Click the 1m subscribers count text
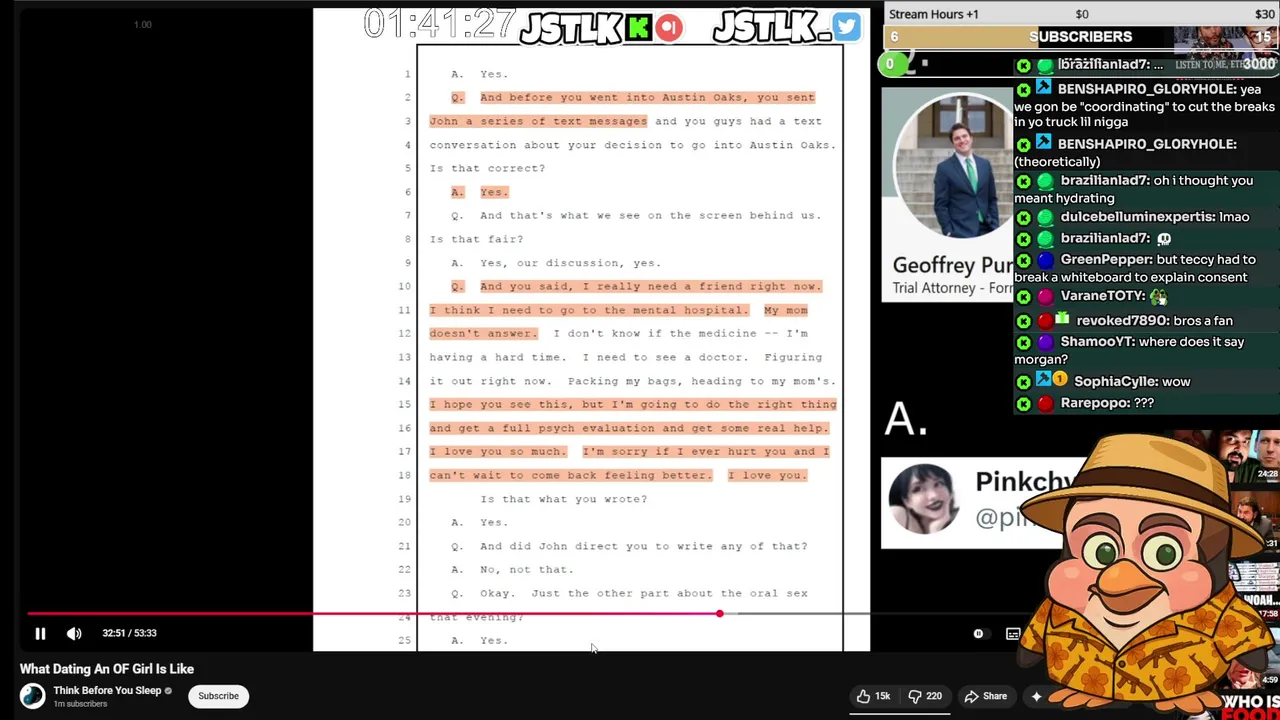This screenshot has width=1280, height=720. pyautogui.click(x=80, y=704)
